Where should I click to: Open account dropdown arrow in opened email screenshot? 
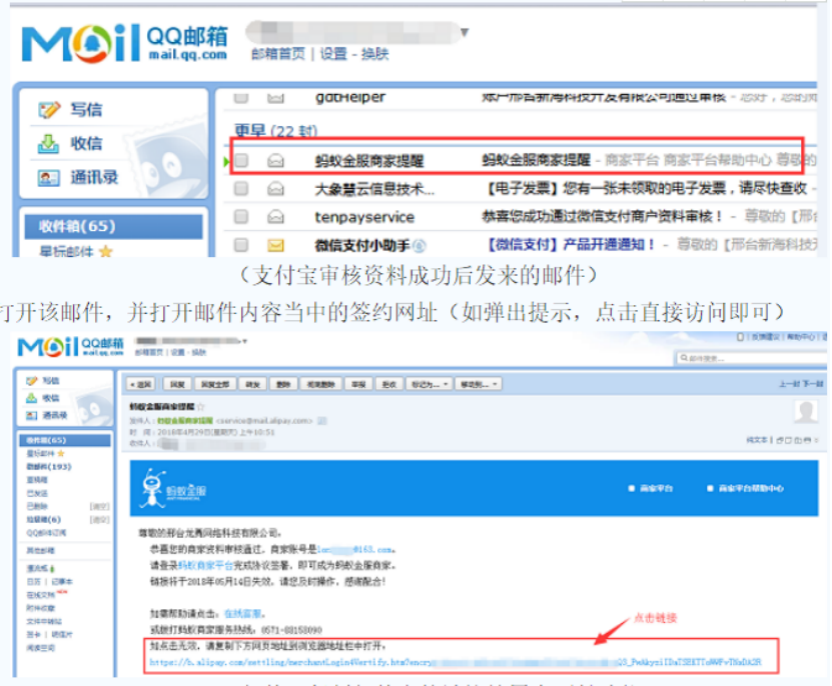coord(245,341)
